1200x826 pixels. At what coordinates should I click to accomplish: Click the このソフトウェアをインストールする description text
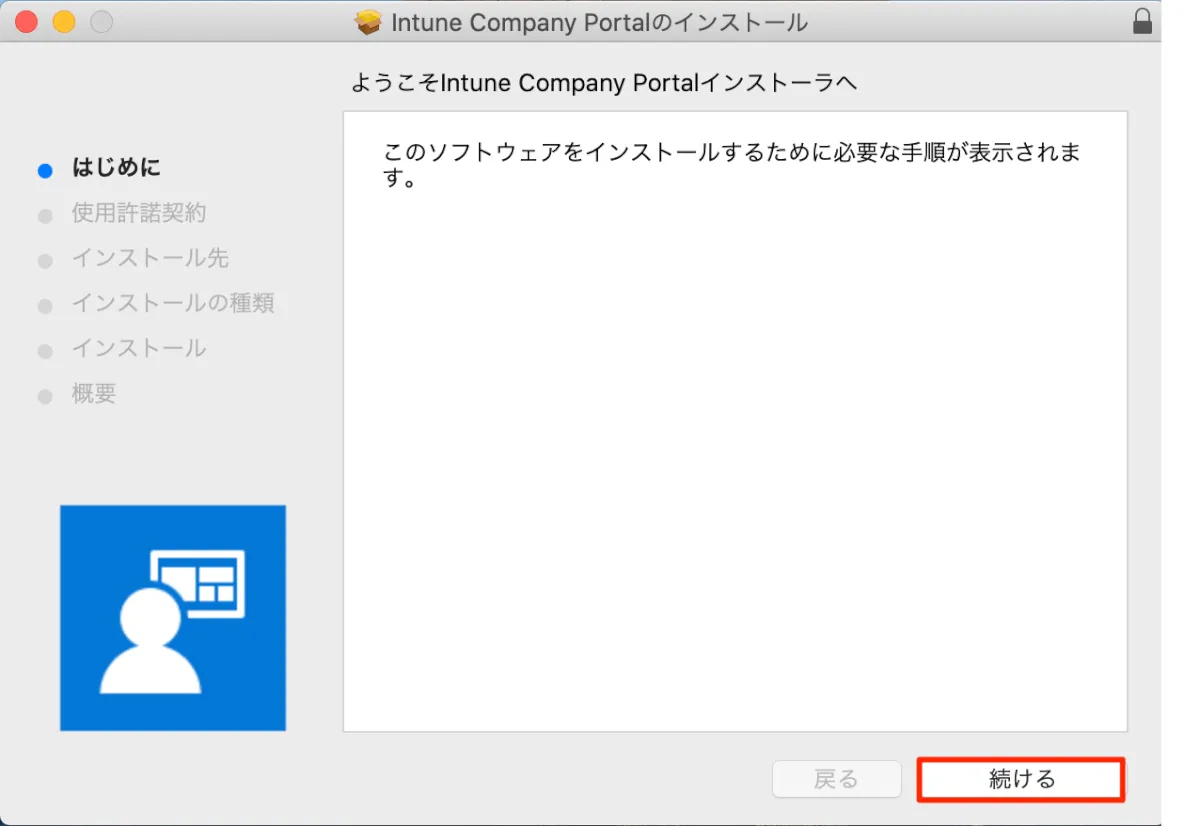tap(733, 167)
